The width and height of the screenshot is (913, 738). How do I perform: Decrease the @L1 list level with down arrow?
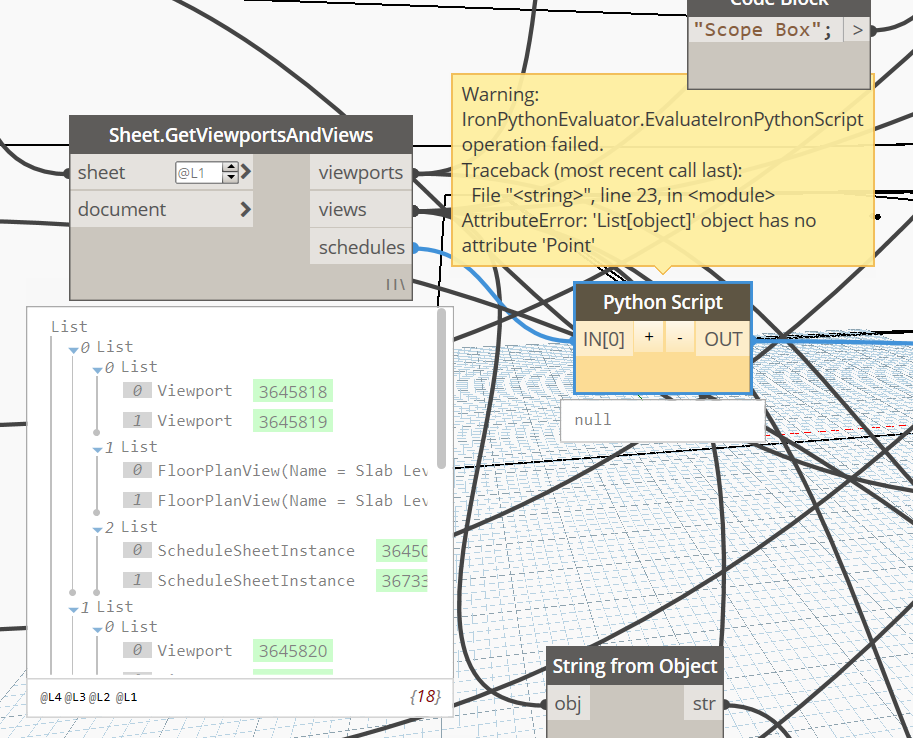click(231, 178)
